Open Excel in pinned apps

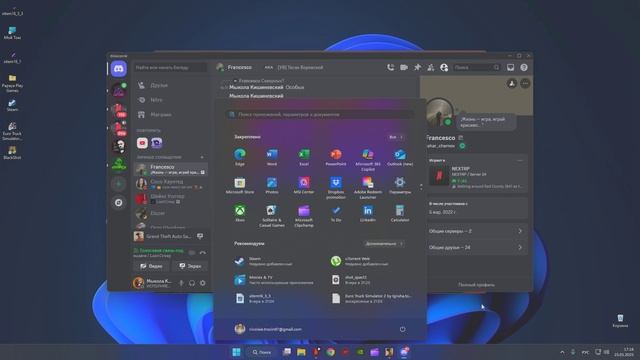[x=304, y=157]
